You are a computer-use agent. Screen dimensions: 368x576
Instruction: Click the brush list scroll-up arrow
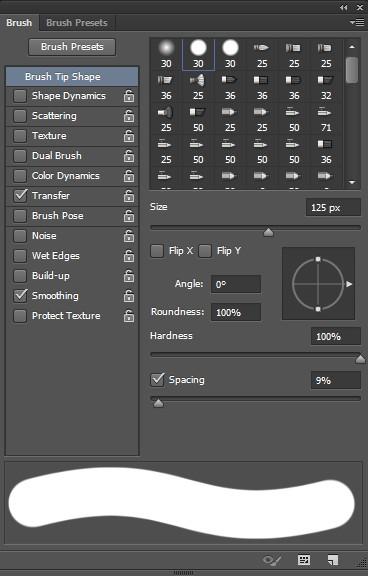pyautogui.click(x=352, y=47)
